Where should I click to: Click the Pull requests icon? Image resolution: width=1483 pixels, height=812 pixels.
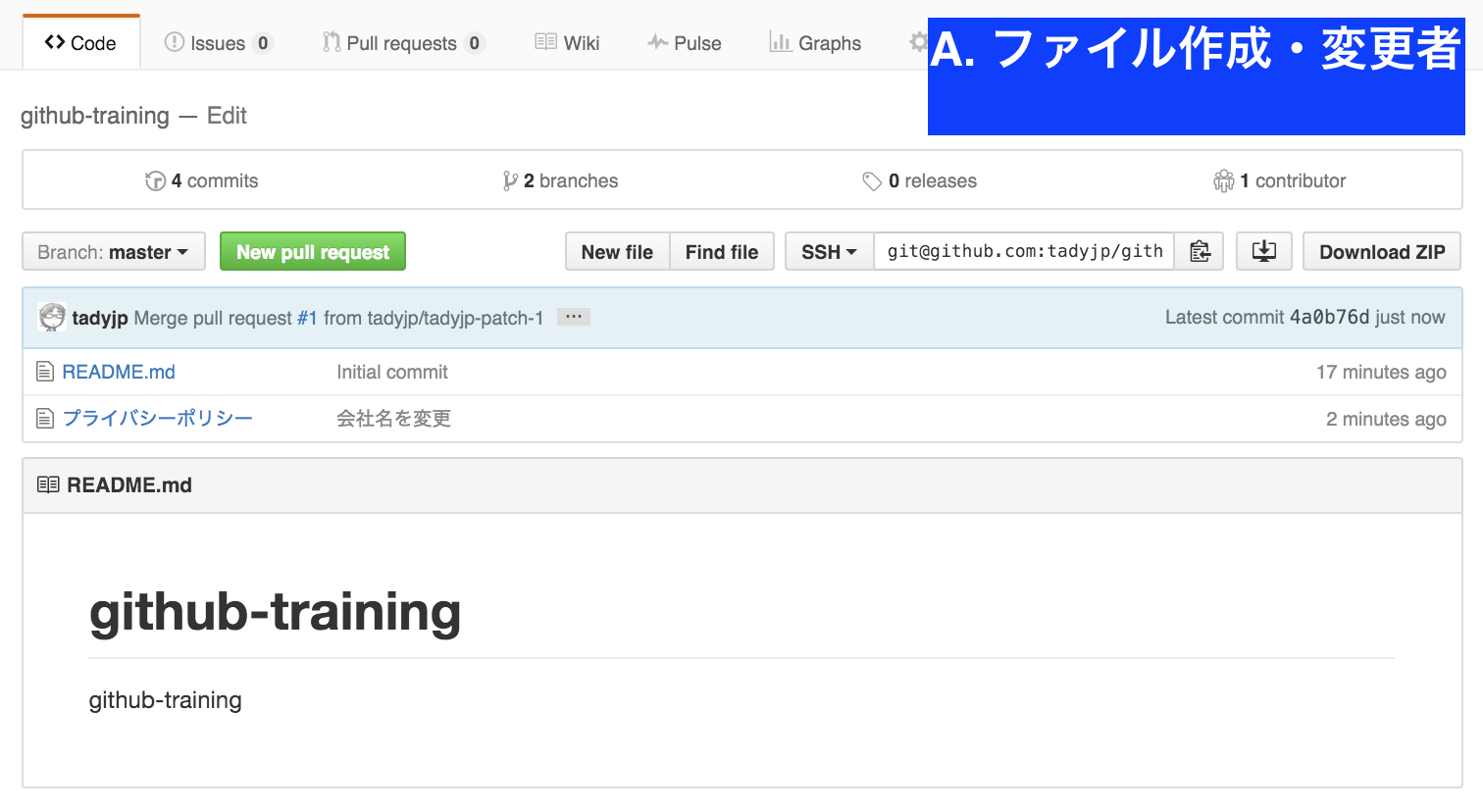tap(332, 42)
